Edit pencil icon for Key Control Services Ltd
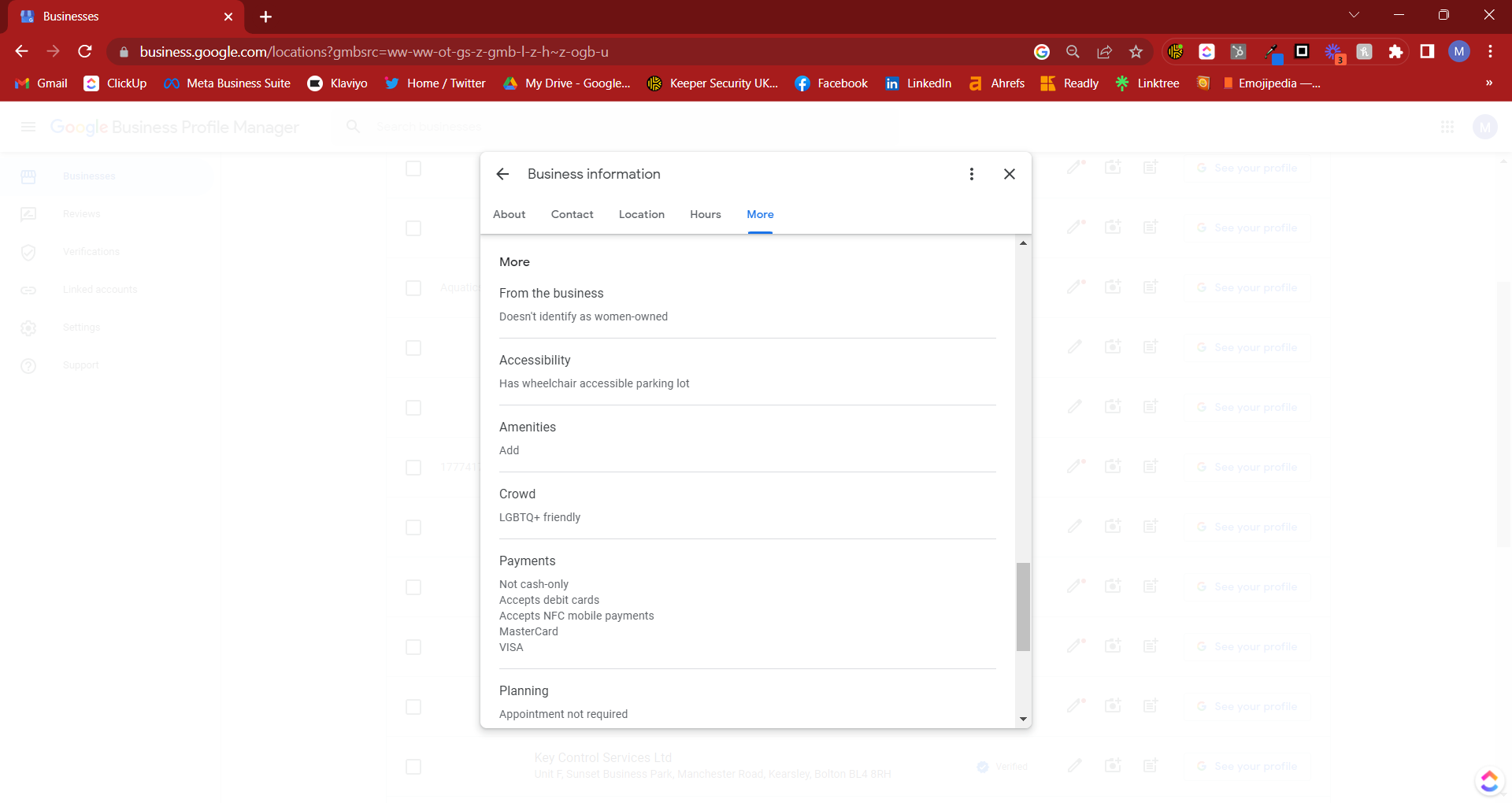This screenshot has width=1512, height=803. [x=1075, y=765]
